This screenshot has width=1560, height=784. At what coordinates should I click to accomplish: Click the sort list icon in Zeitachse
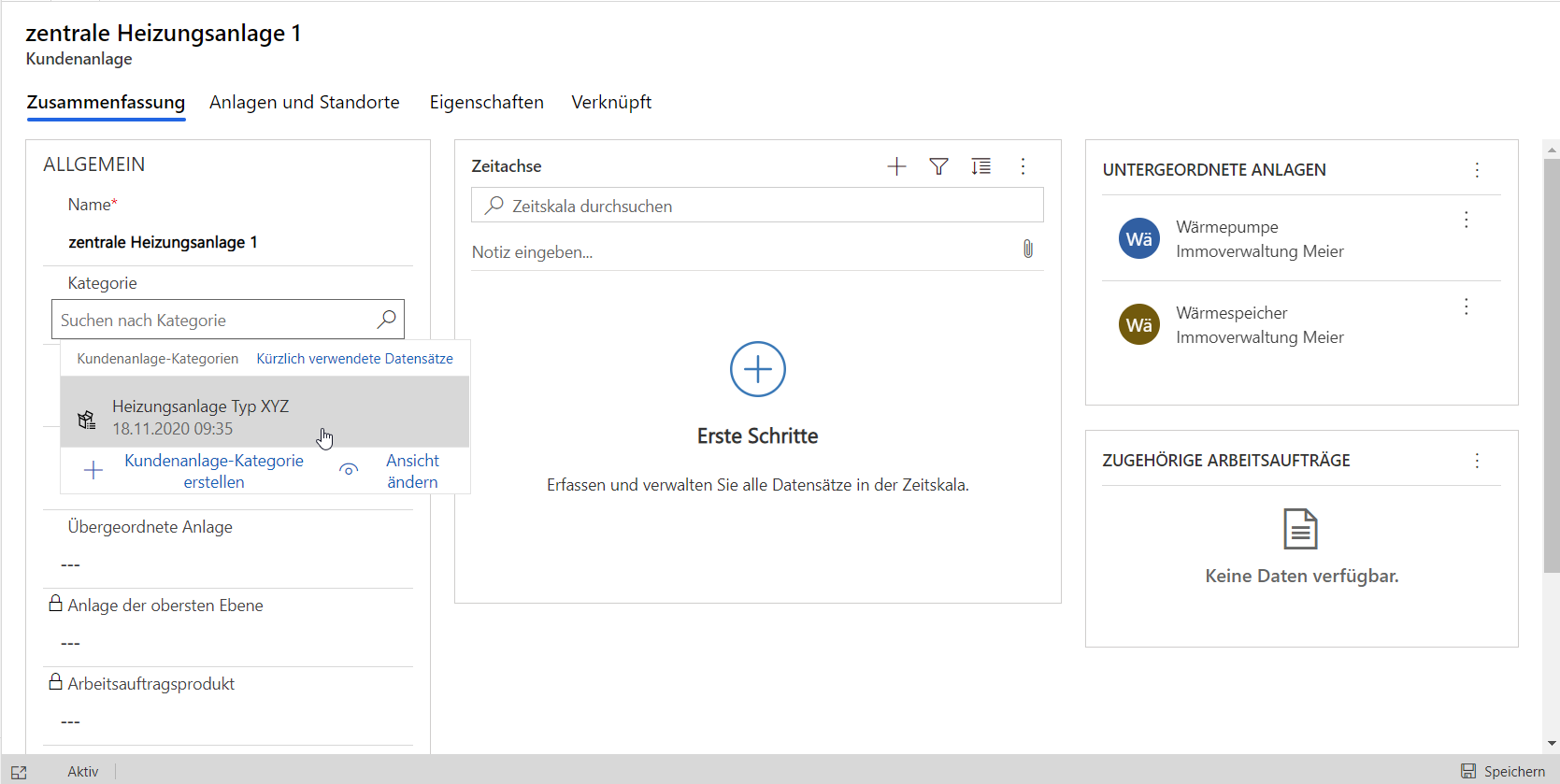(980, 166)
